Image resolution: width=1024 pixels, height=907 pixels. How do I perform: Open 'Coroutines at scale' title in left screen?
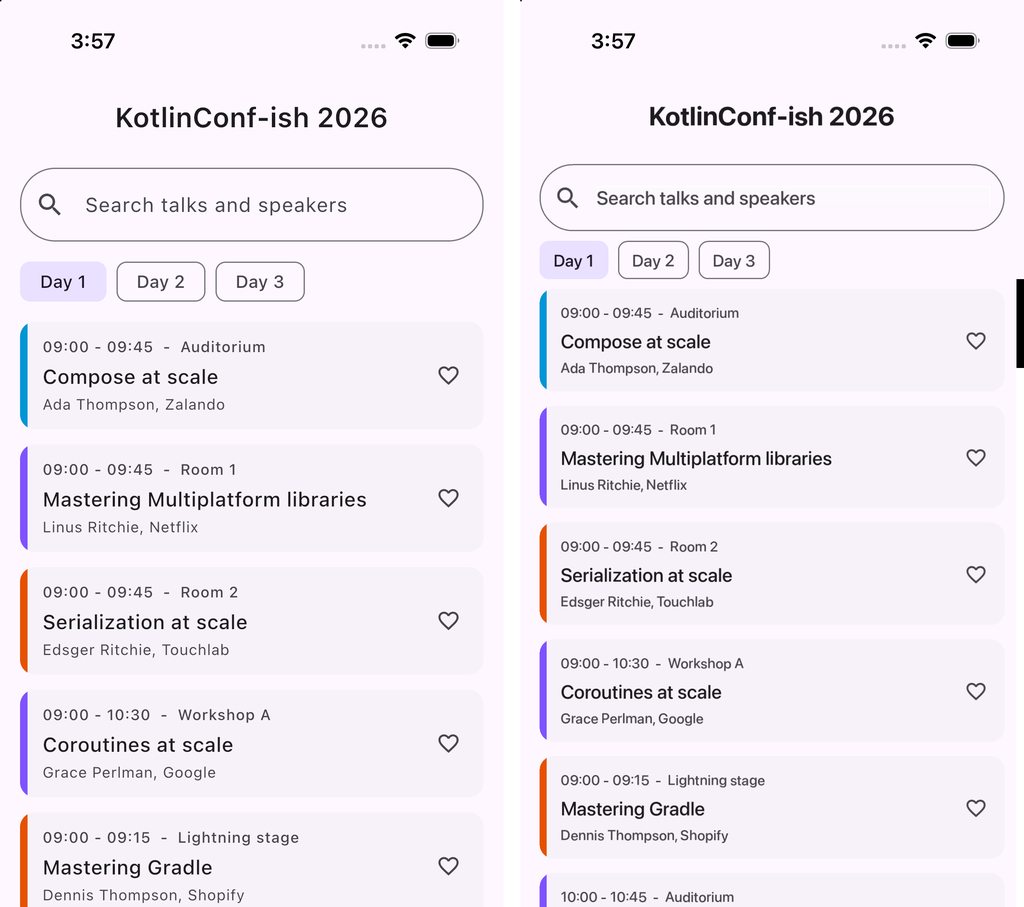(138, 745)
